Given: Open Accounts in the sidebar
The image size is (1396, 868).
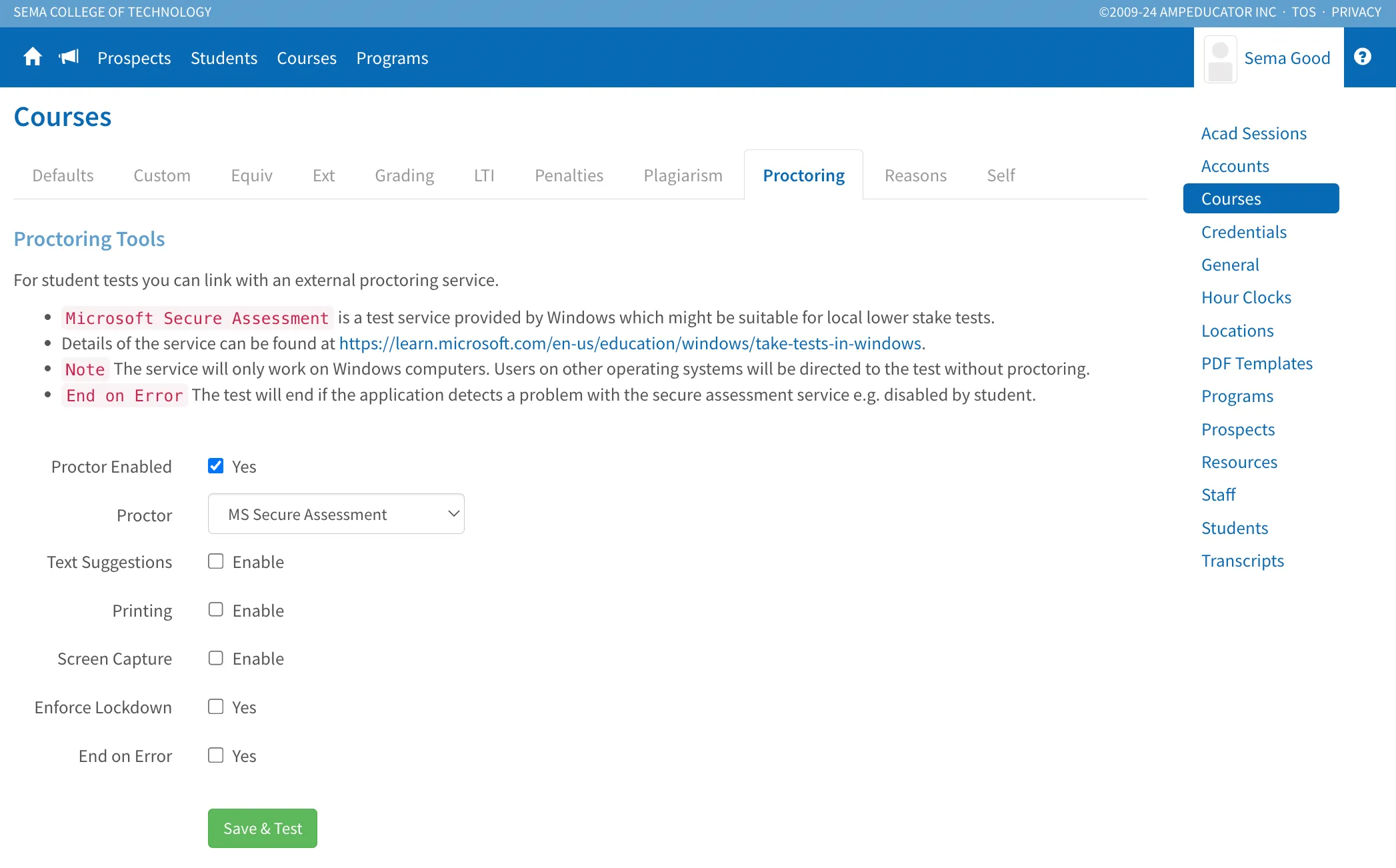Looking at the screenshot, I should [1235, 166].
